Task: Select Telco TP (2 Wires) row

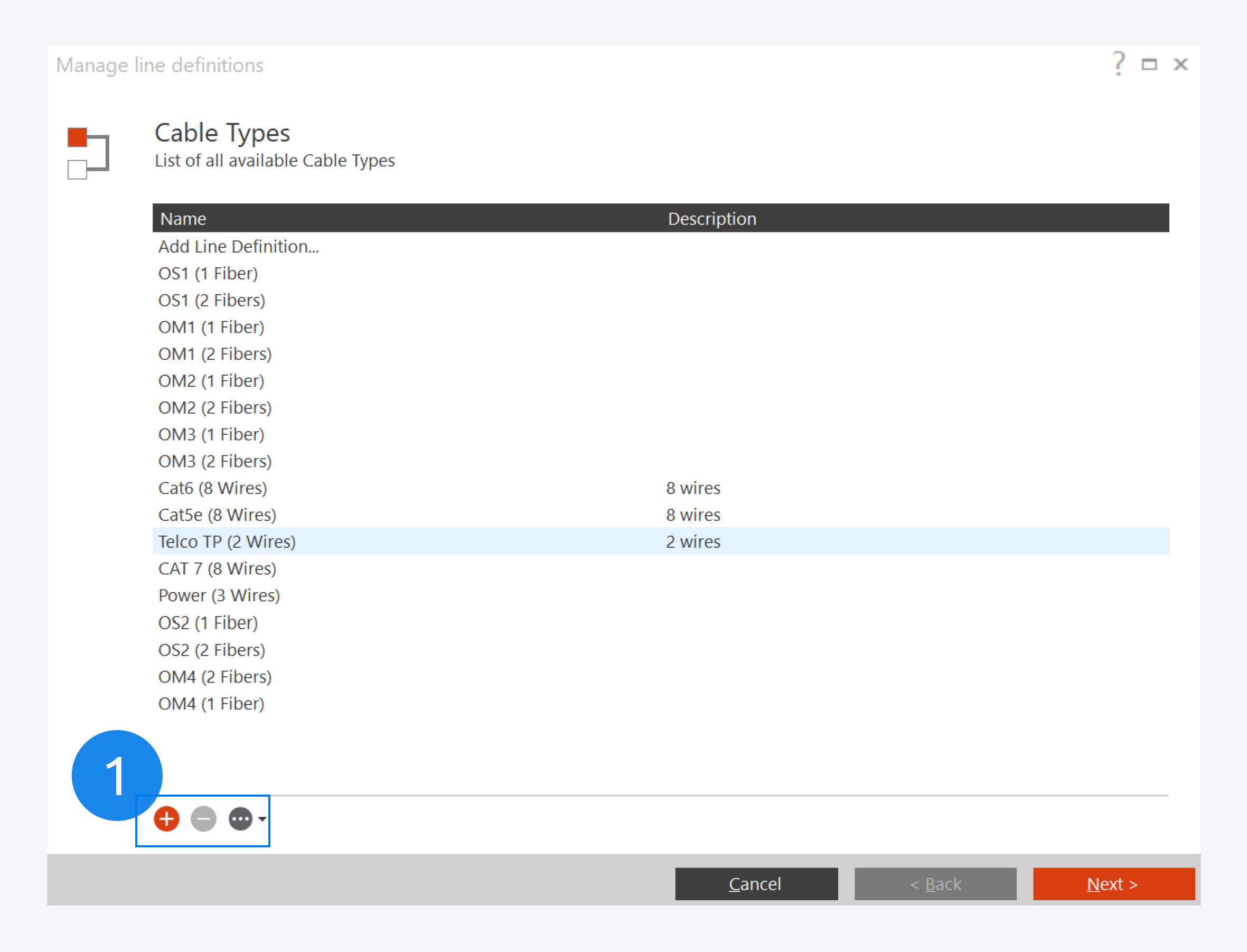Action: (x=227, y=542)
